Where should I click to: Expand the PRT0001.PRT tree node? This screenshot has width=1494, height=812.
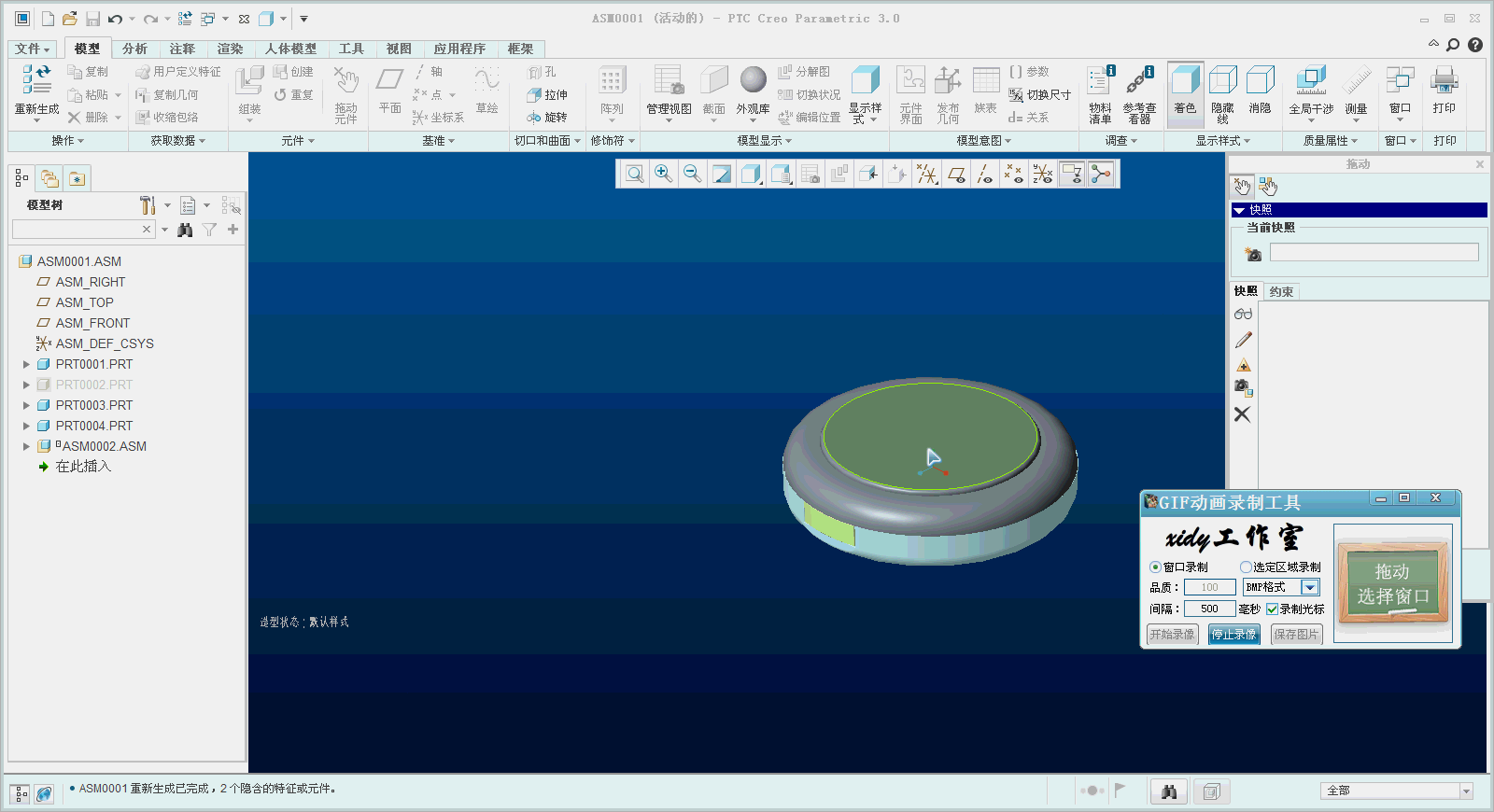(26, 364)
